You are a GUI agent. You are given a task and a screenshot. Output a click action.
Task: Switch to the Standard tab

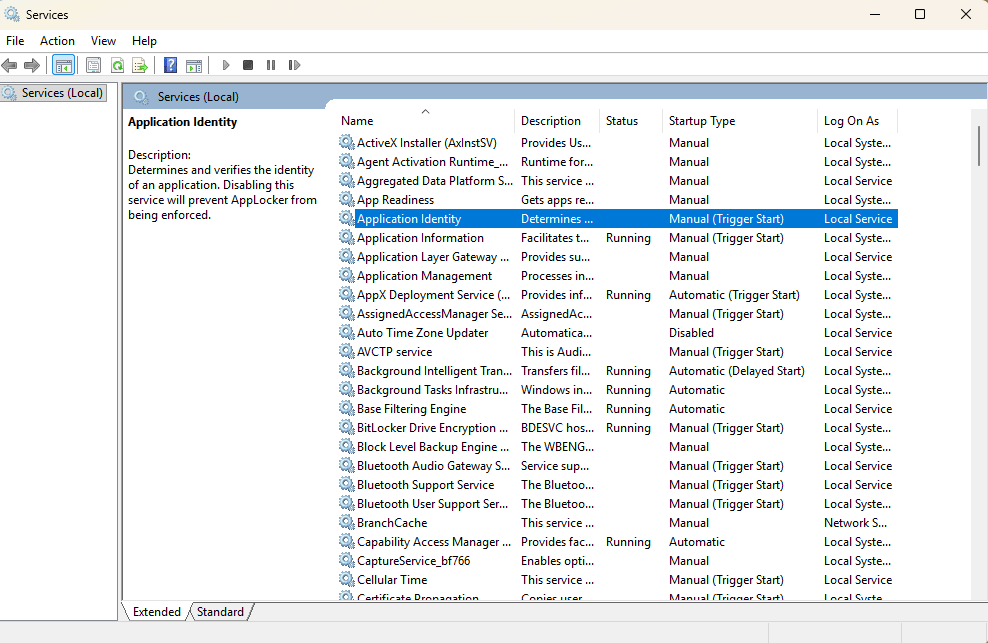220,611
